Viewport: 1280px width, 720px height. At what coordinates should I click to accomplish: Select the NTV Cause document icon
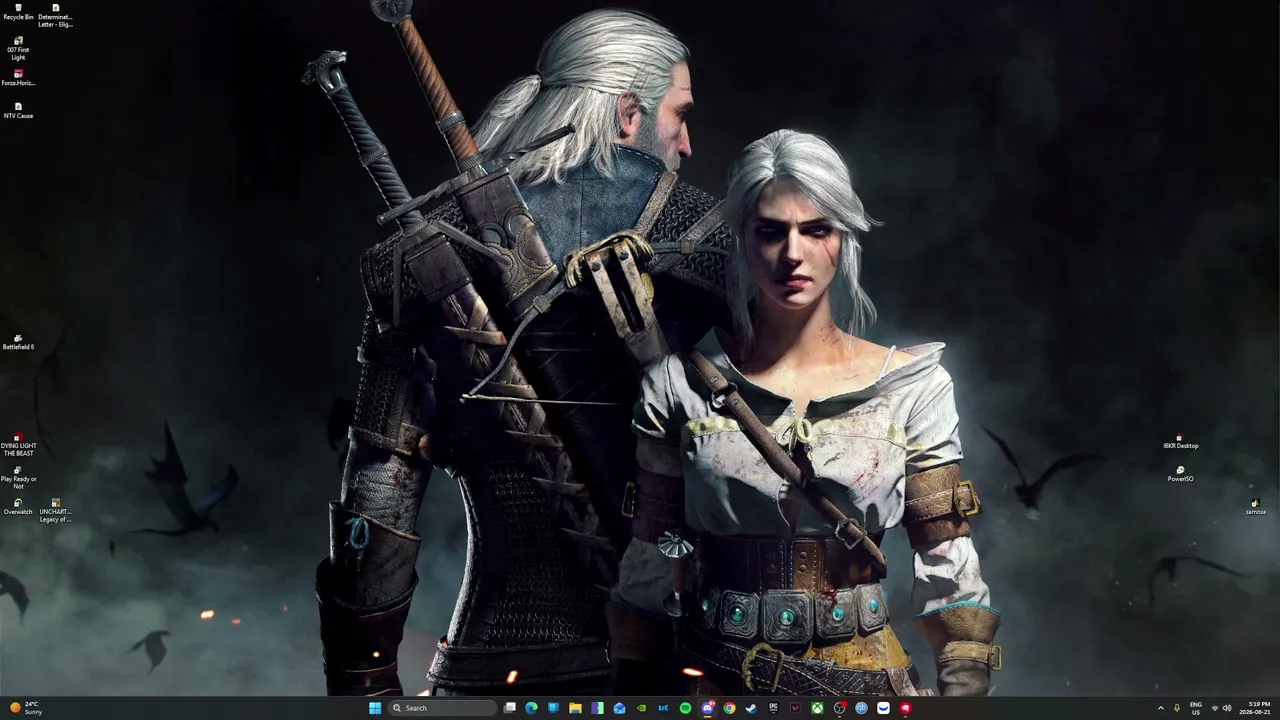(18, 110)
